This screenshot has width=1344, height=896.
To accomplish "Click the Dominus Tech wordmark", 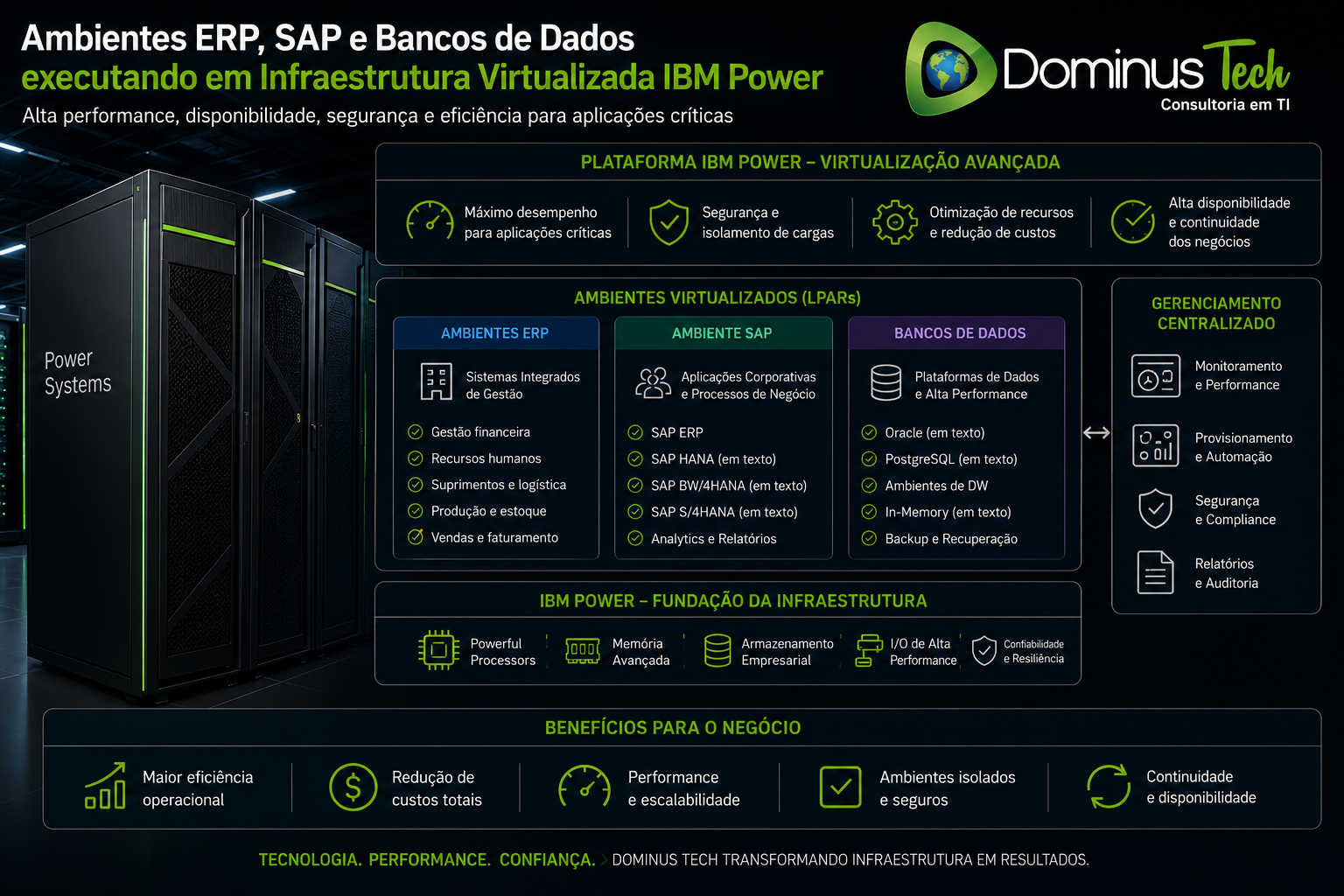I will pos(1145,67).
